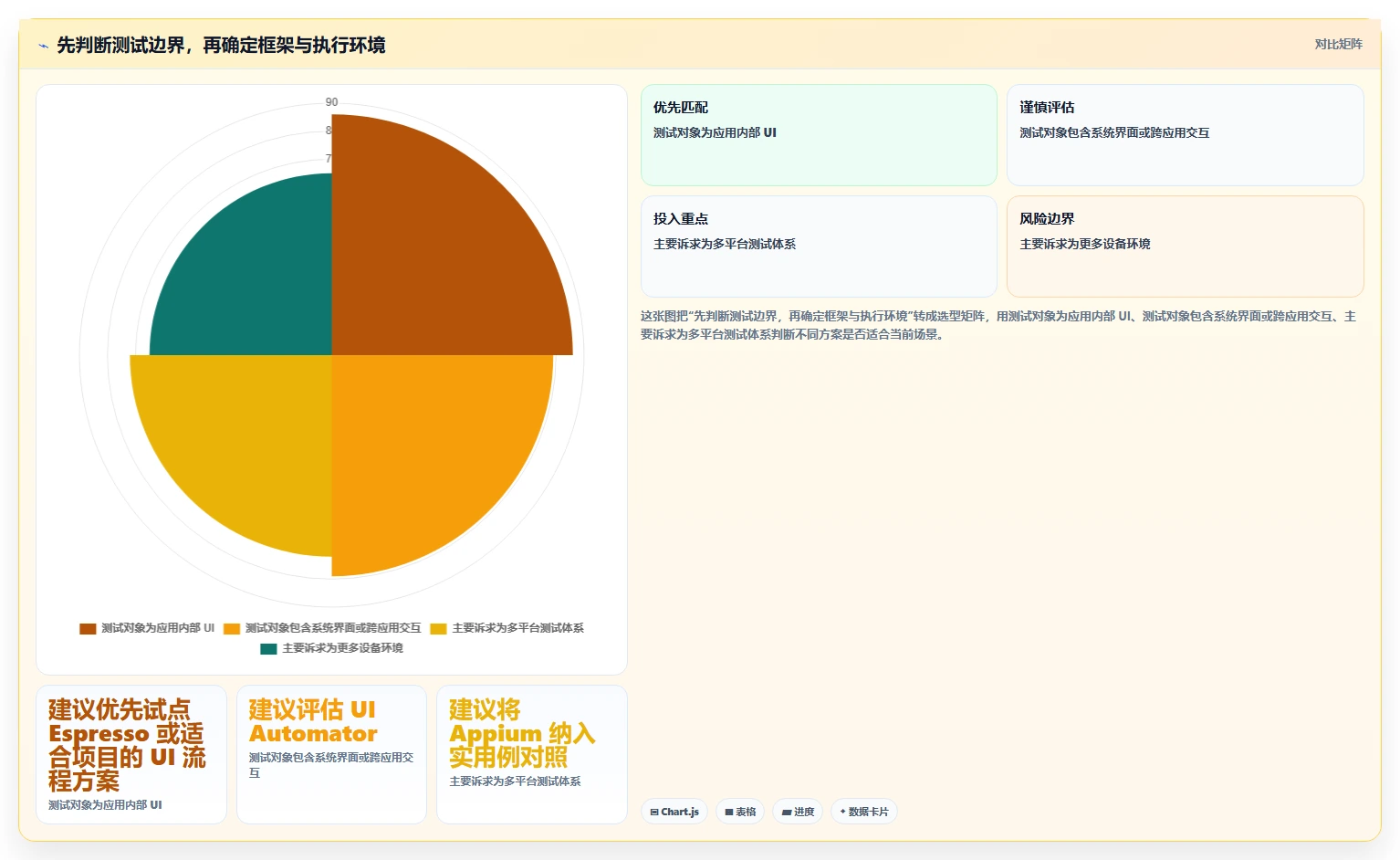The image size is (1400, 860).
Task: Toggle the teal legend swatch for 主要诉求为更多设备环境
Action: (268, 648)
